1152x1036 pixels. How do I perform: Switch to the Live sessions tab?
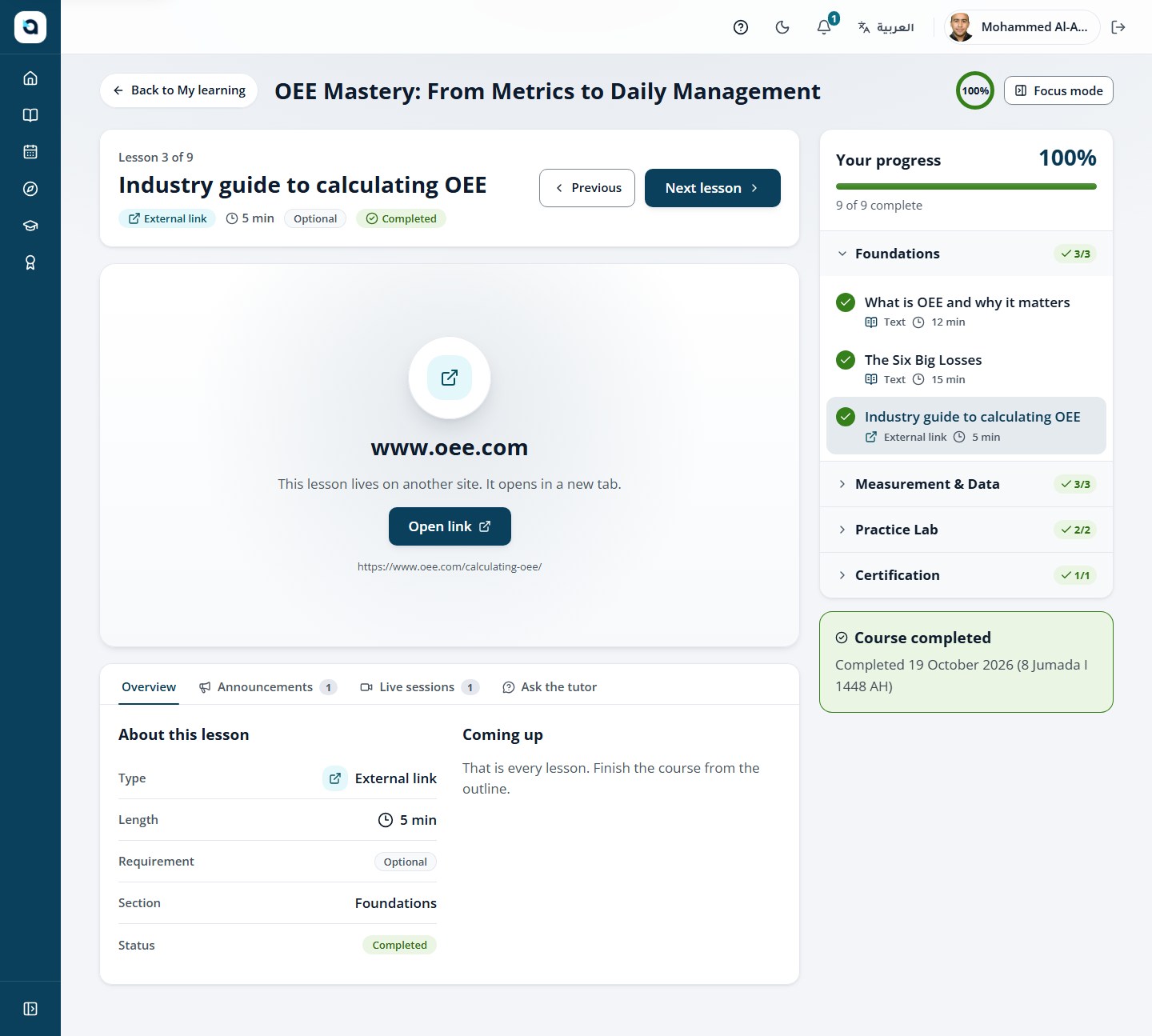(420, 687)
